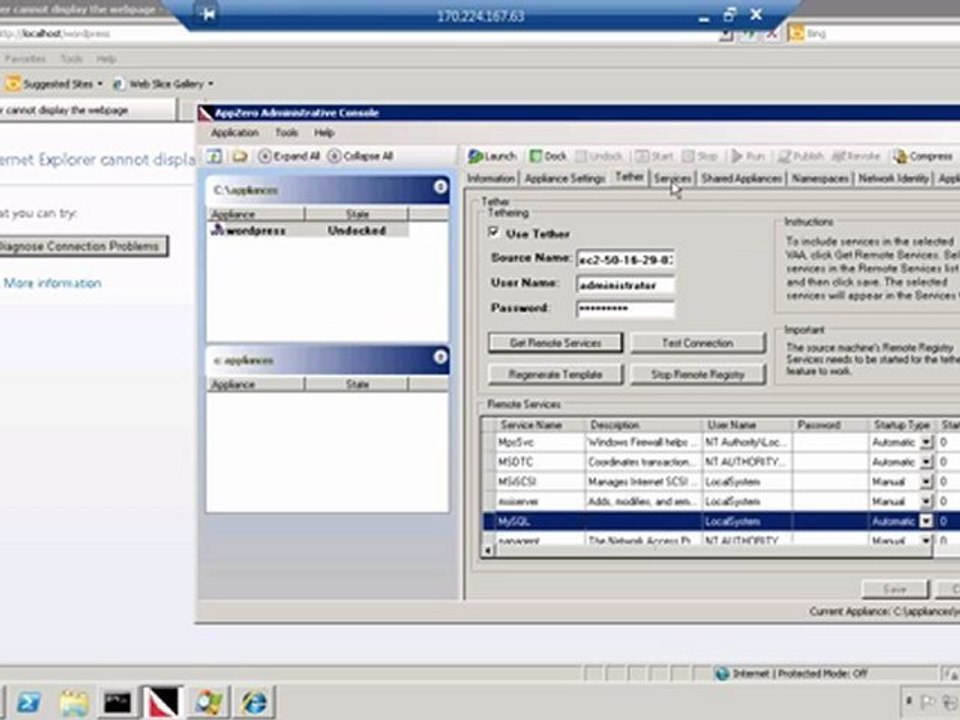Click the Remote Services left scroll arrow
This screenshot has height=720, width=960.
pyautogui.click(x=488, y=550)
